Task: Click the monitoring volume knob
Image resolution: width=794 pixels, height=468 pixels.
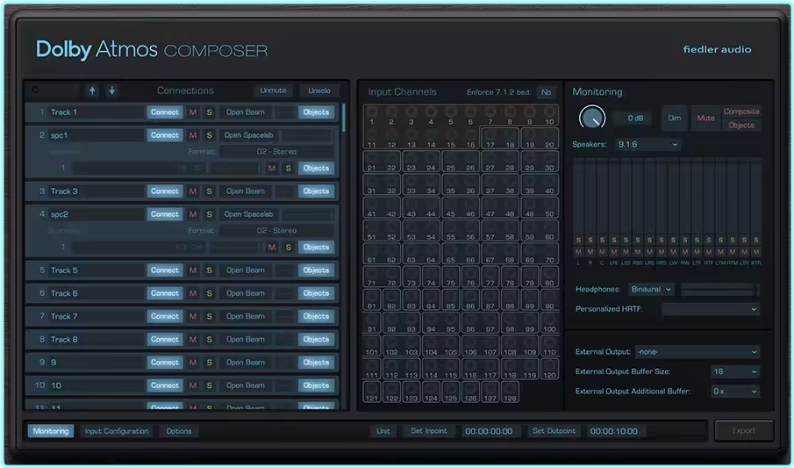Action: pyautogui.click(x=591, y=118)
